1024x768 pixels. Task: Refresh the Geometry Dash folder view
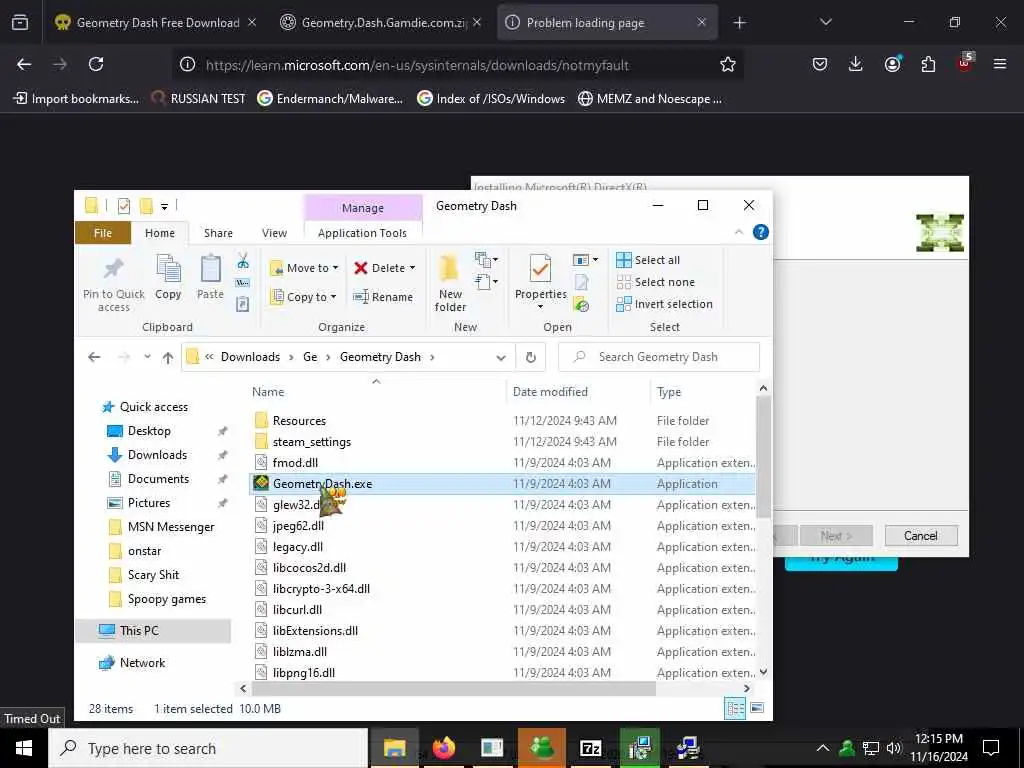530,357
